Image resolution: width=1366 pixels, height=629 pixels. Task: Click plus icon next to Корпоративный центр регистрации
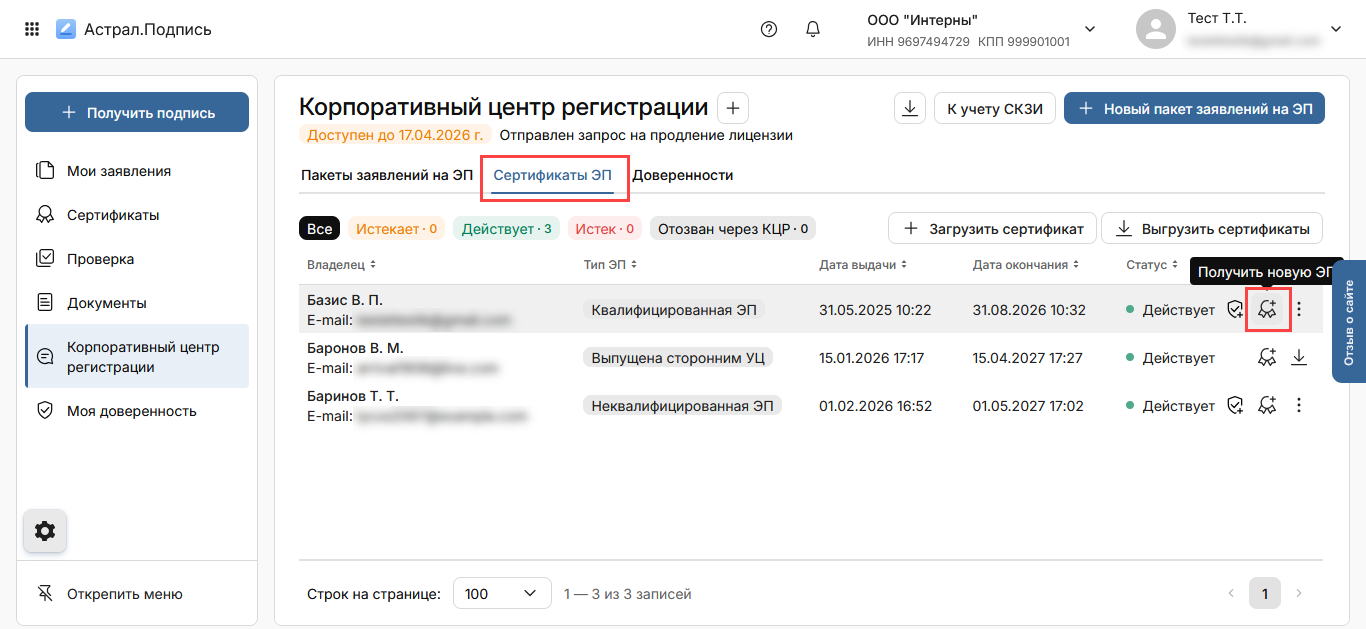(732, 108)
